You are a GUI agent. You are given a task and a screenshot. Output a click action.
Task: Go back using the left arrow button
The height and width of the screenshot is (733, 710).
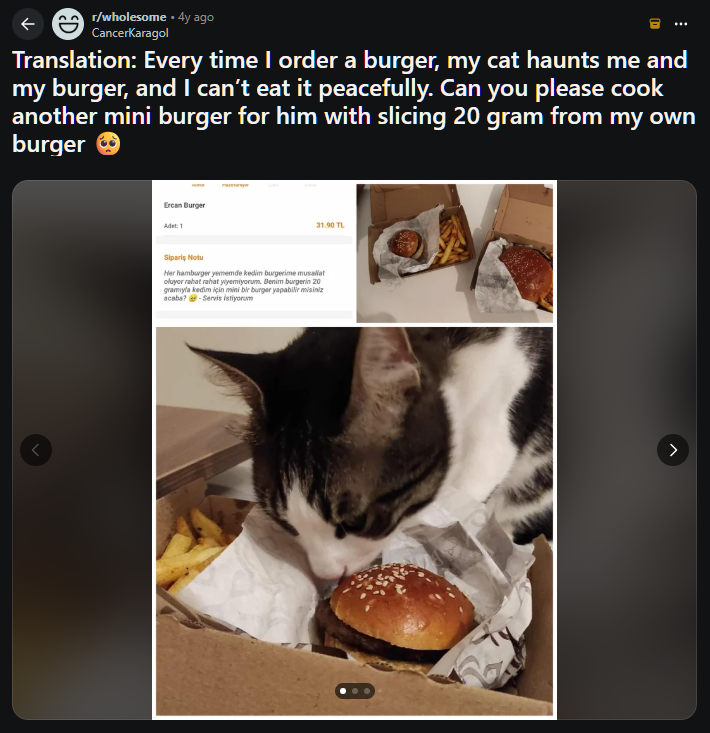pyautogui.click(x=28, y=24)
